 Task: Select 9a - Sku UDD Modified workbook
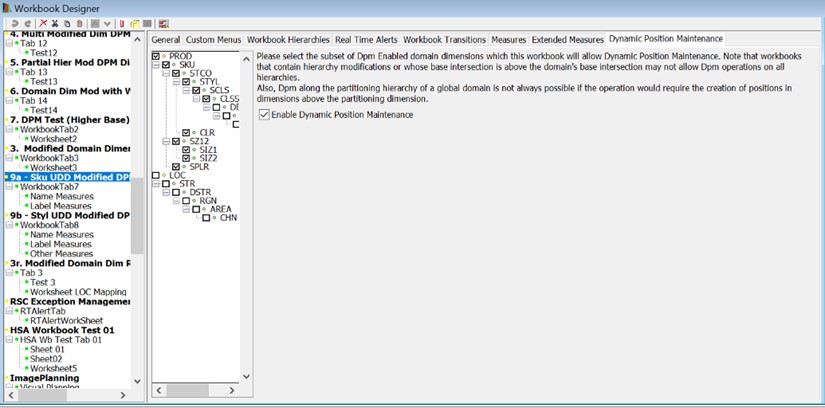[x=69, y=177]
